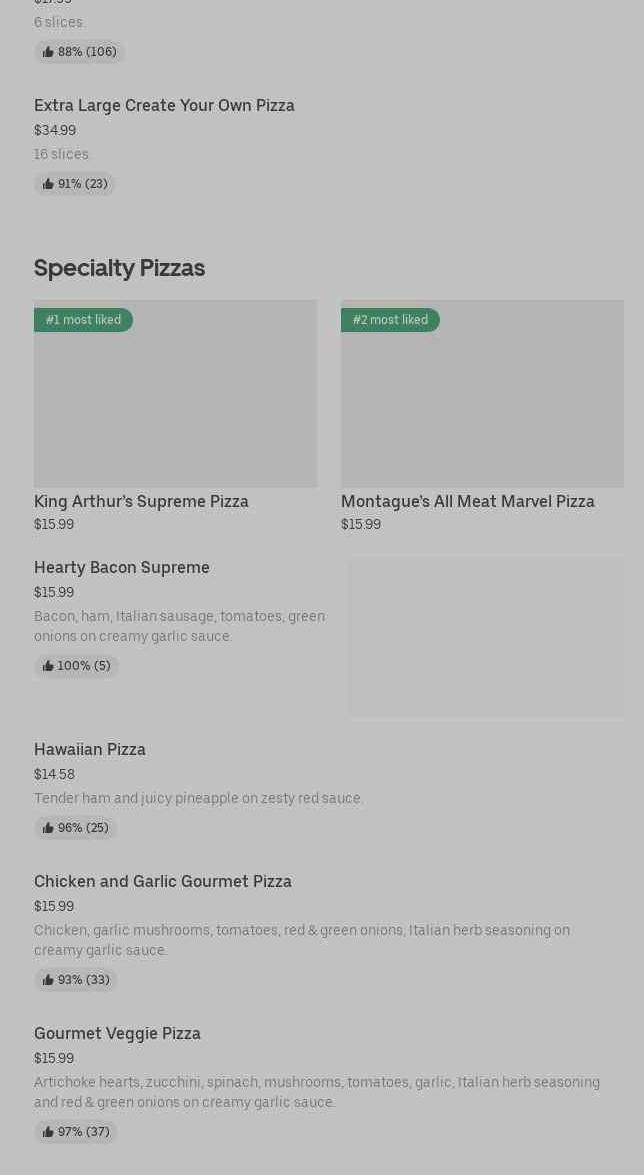The height and width of the screenshot is (1175, 644).
Task: Click the Hearty Bacon Supreme title
Action: [x=122, y=567]
